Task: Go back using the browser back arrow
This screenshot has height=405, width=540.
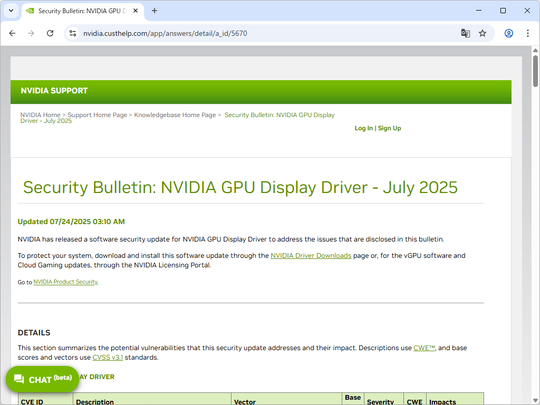Action: [x=12, y=33]
